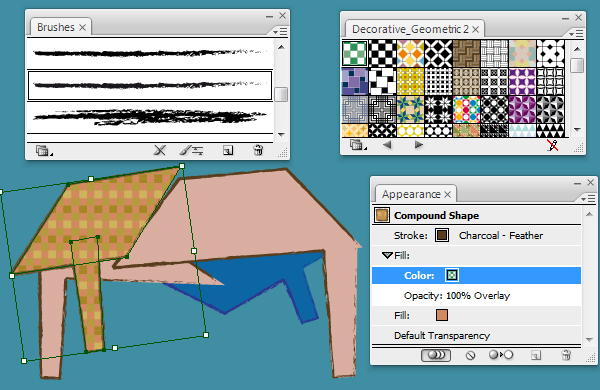Click Clear Appearance icon in Appearance panel
Screen dimensions: 600x390
(470, 355)
